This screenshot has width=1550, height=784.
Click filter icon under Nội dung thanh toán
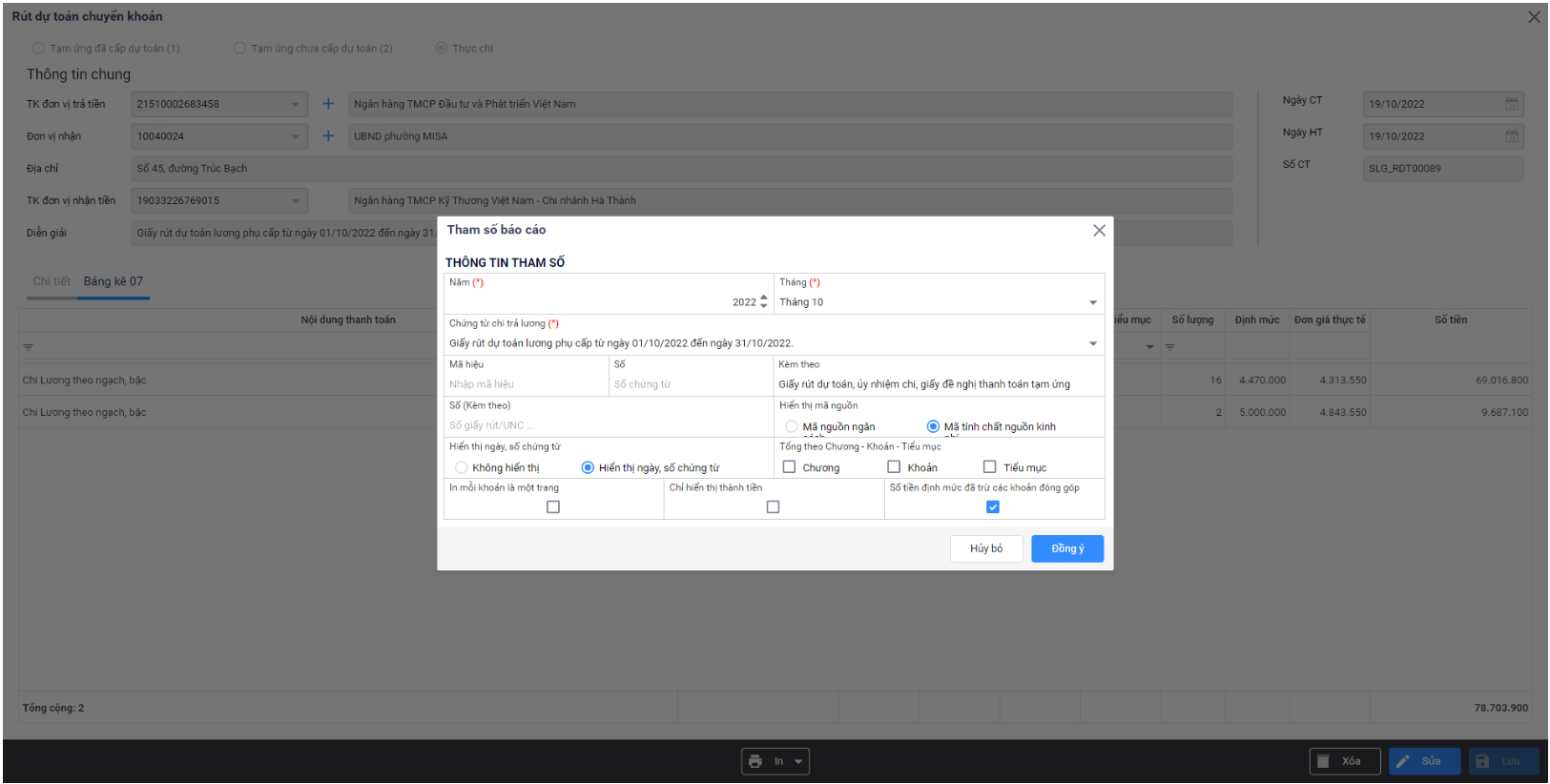pyautogui.click(x=29, y=347)
